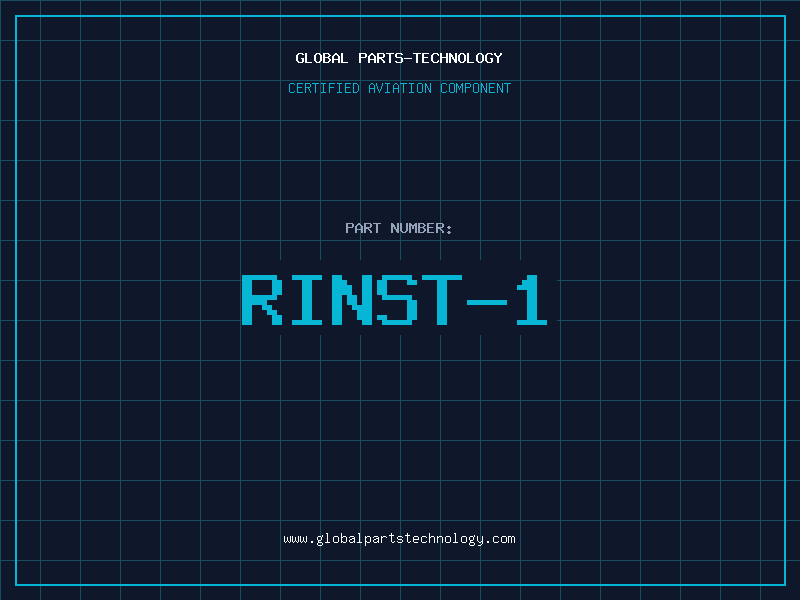Select the CERTIFIED AVIATION COMPONENT subtitle
The width and height of the screenshot is (800, 600).
point(399,88)
